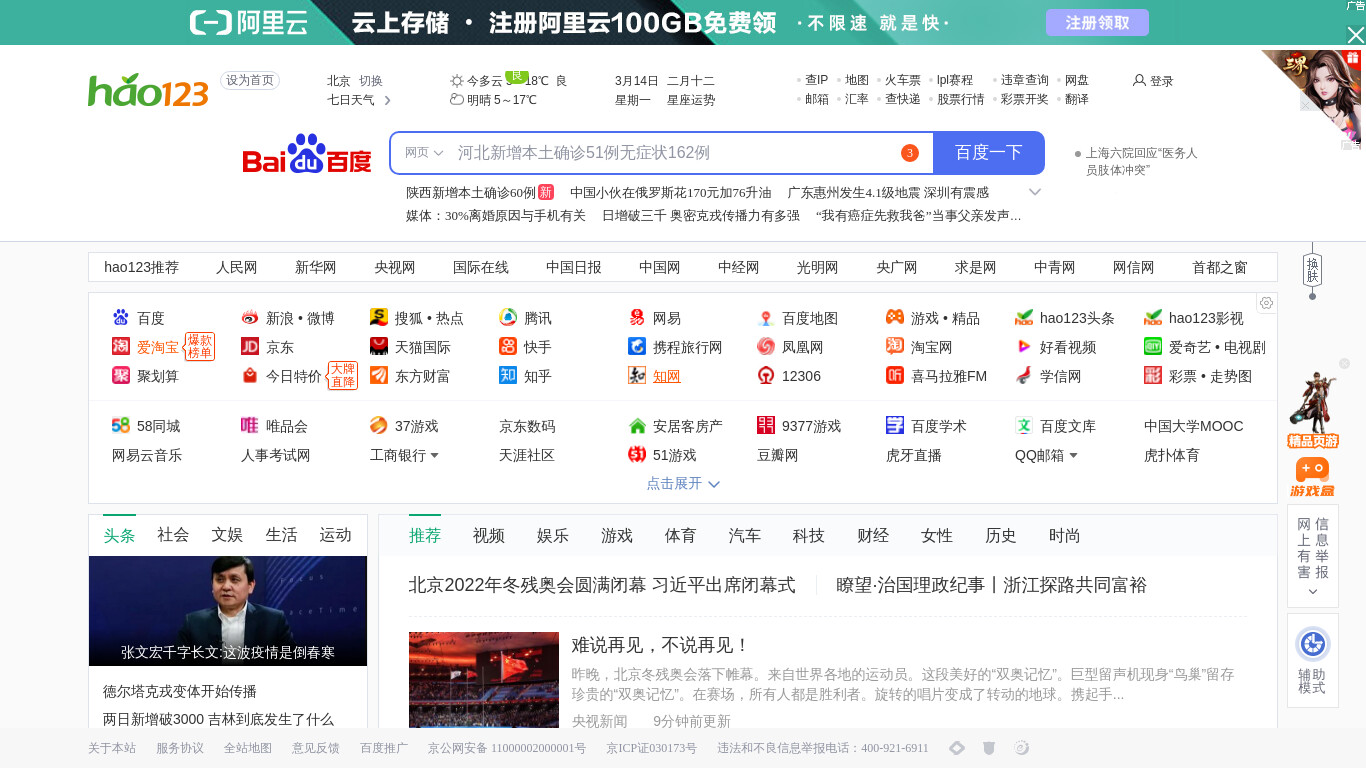
Task: Click the 注册领取 banner button
Action: [x=1097, y=22]
